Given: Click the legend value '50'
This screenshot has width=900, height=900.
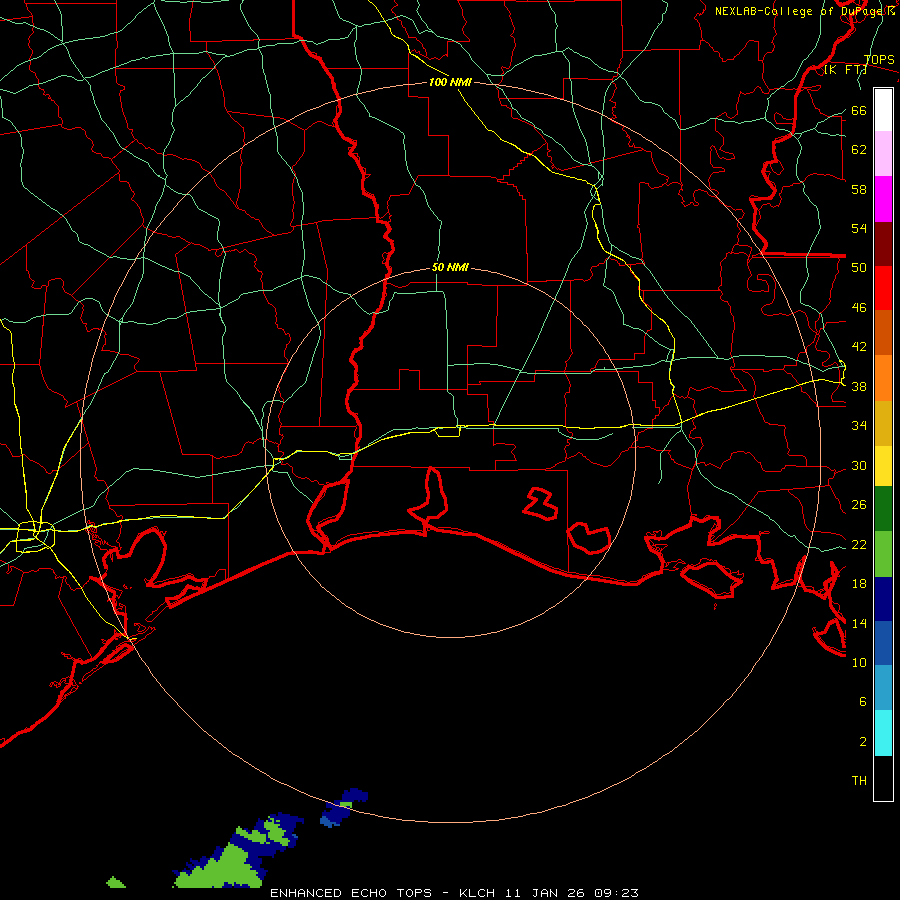Looking at the screenshot, I should pyautogui.click(x=859, y=267).
